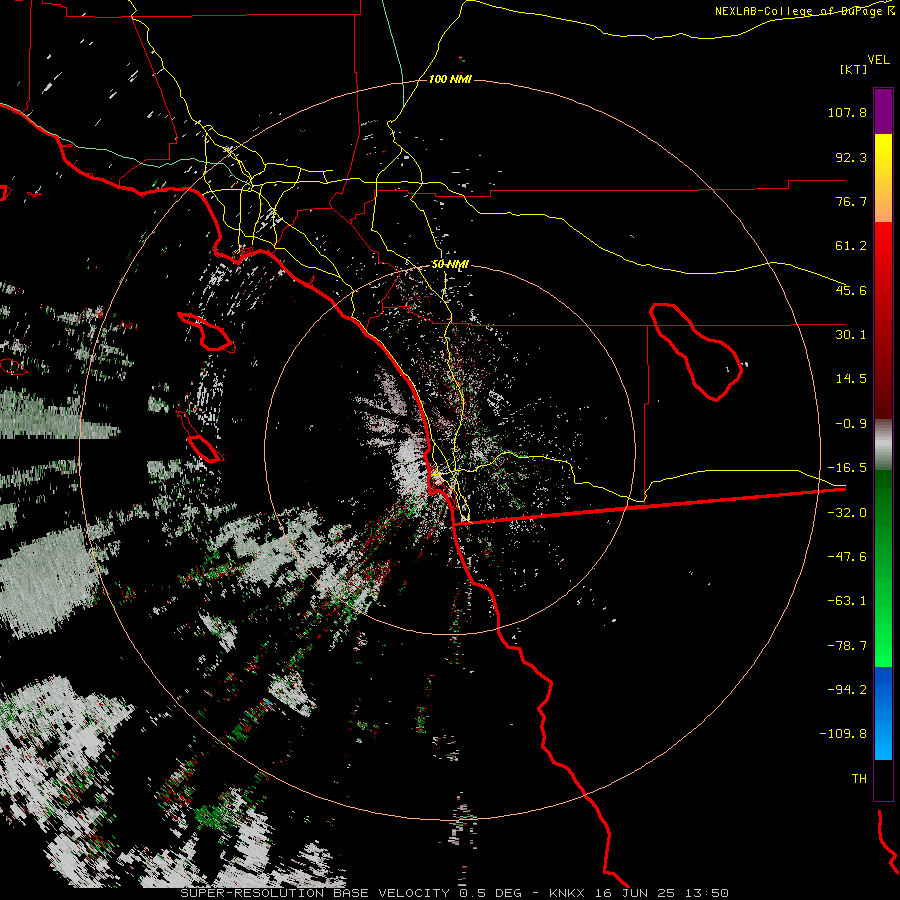
Task: Click the 61.2 velocity scale value
Action: pyautogui.click(x=851, y=246)
